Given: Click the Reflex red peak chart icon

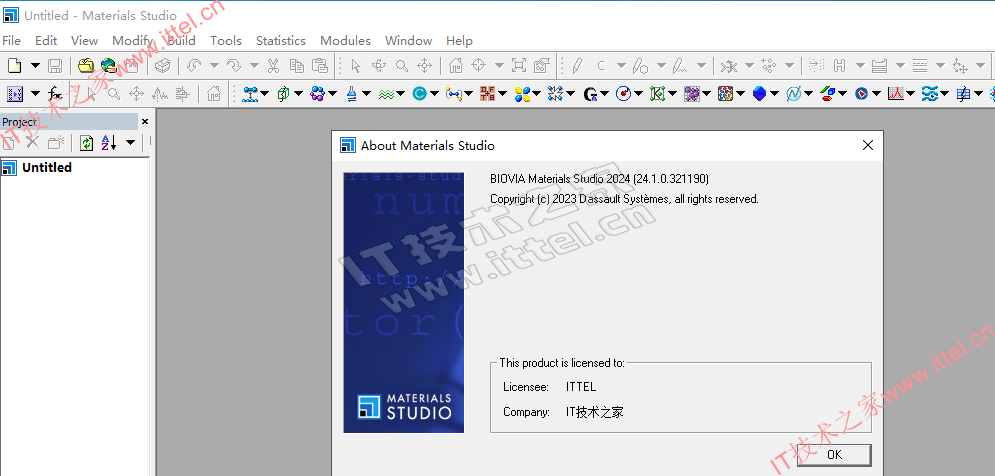Looking at the screenshot, I should [895, 94].
